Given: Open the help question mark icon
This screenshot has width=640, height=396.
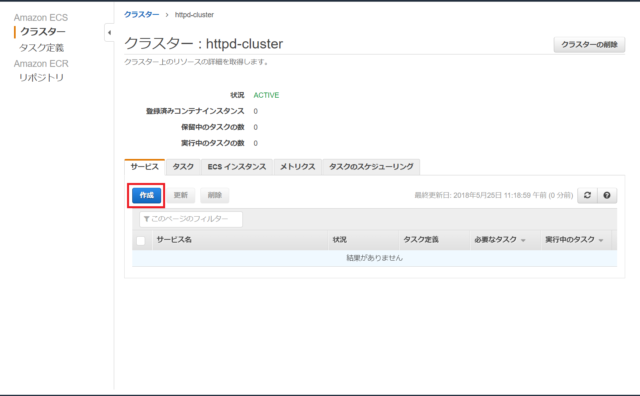Looking at the screenshot, I should coord(607,195).
